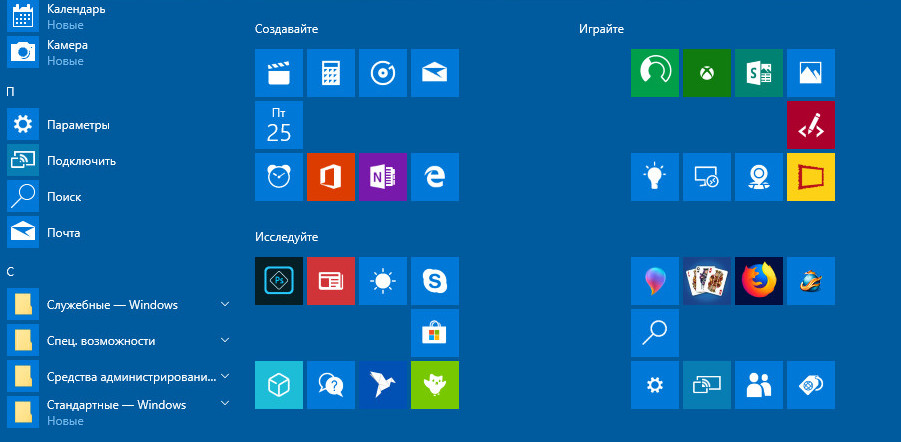
Task: Launch the origami bird tile
Action: click(x=383, y=385)
